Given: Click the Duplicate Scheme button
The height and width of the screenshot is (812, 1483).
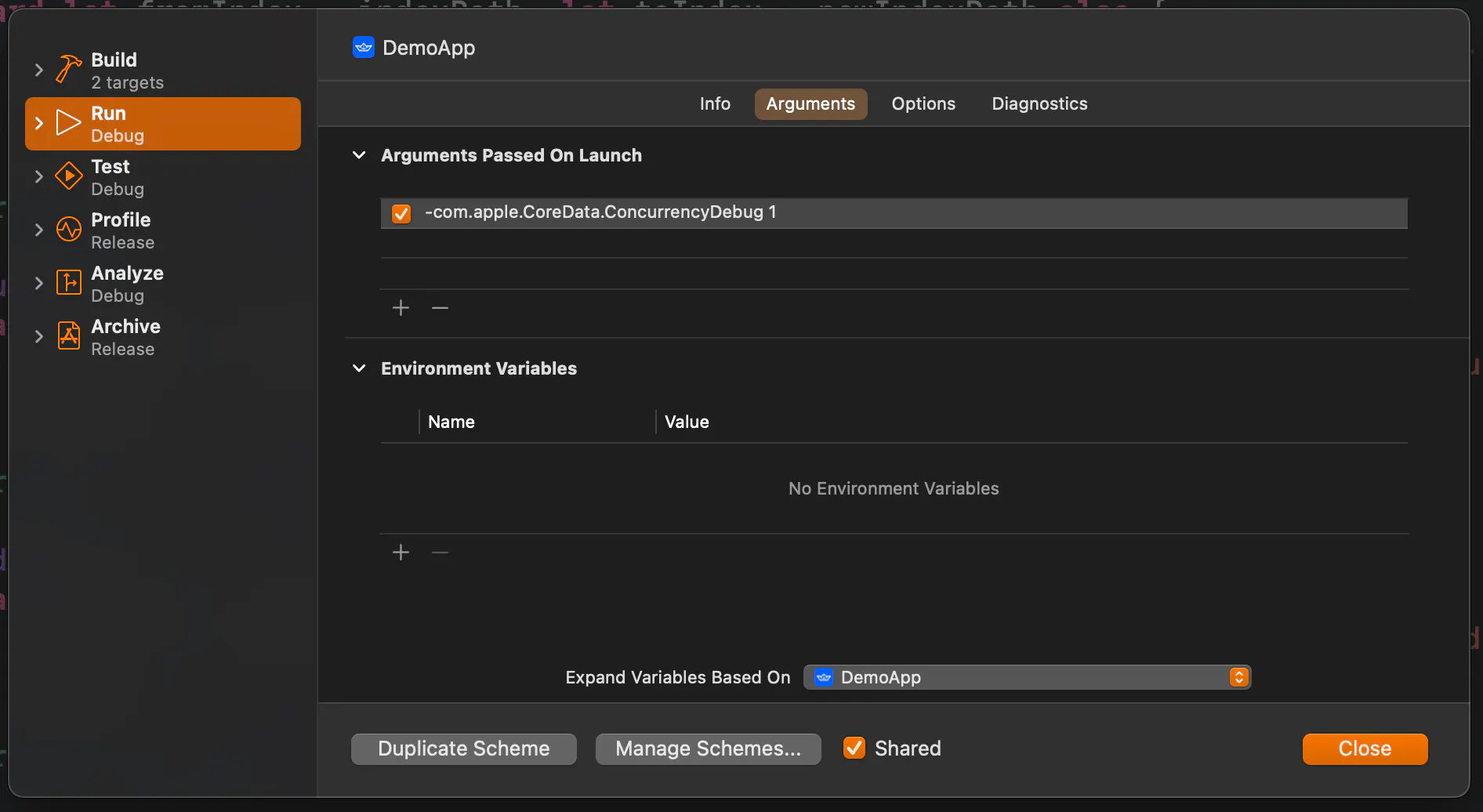Looking at the screenshot, I should (x=464, y=749).
